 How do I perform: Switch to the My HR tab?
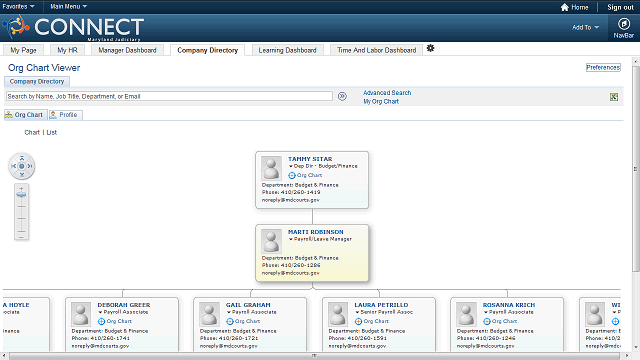click(x=67, y=50)
